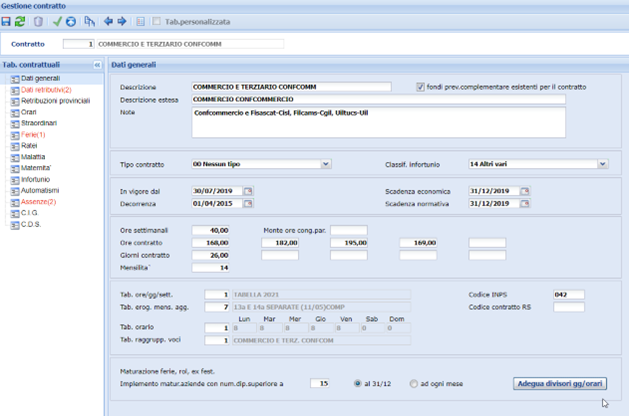Open calendar picker for Scadenza economica
This screenshot has height=417, width=629.
(x=525, y=191)
